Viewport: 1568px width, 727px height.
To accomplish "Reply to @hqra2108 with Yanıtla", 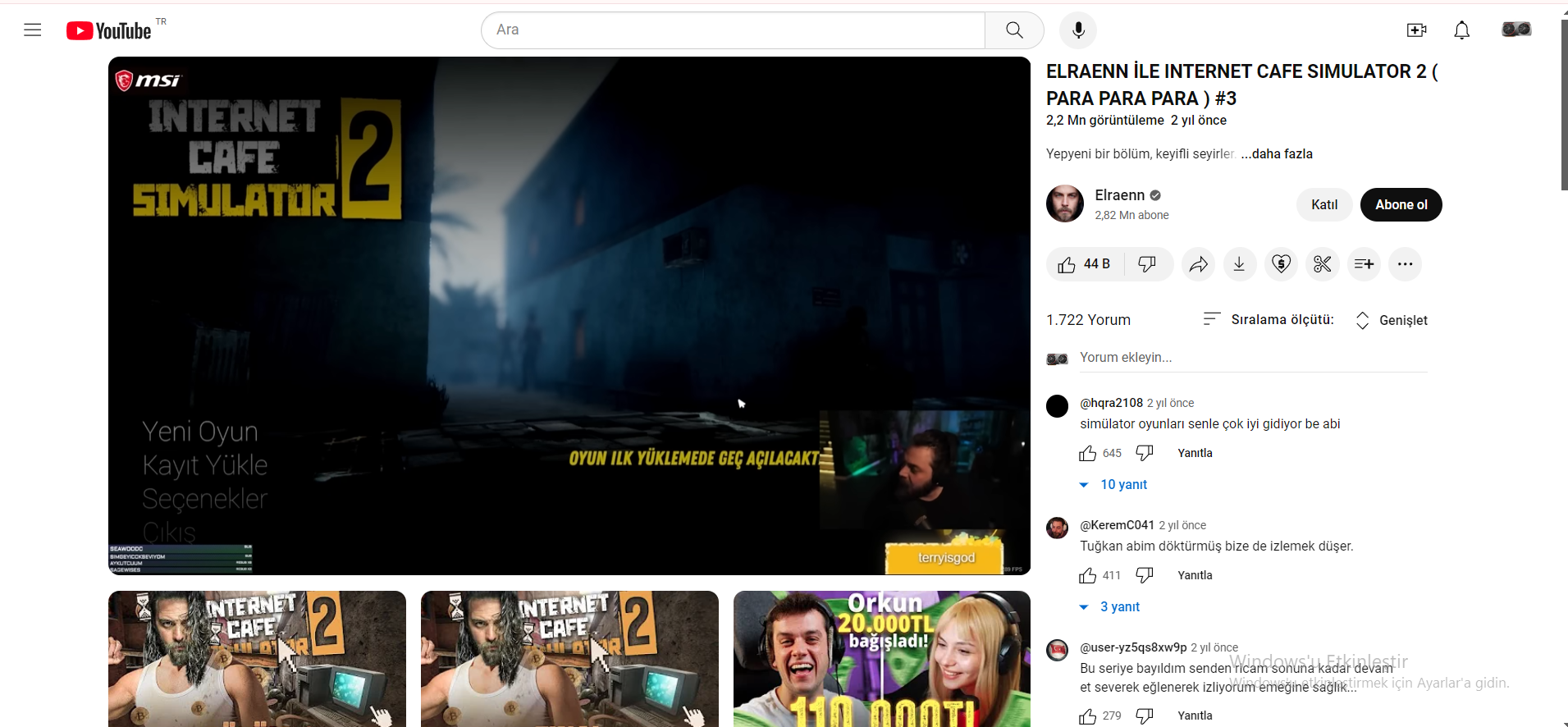I will click(1195, 453).
